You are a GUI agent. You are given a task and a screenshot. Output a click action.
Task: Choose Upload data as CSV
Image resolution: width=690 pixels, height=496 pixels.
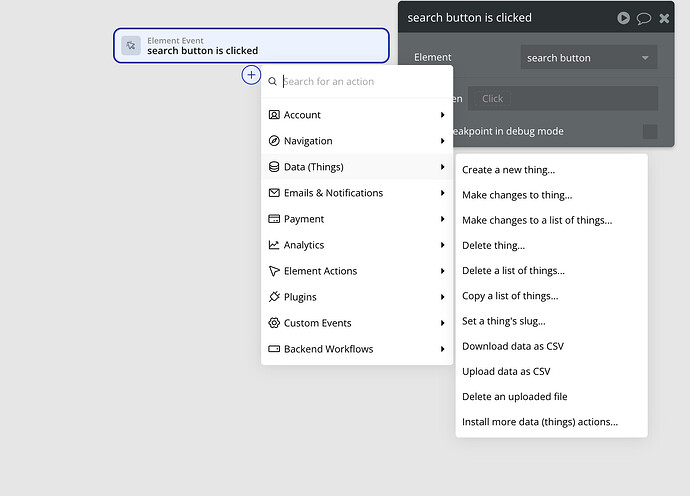tap(506, 371)
